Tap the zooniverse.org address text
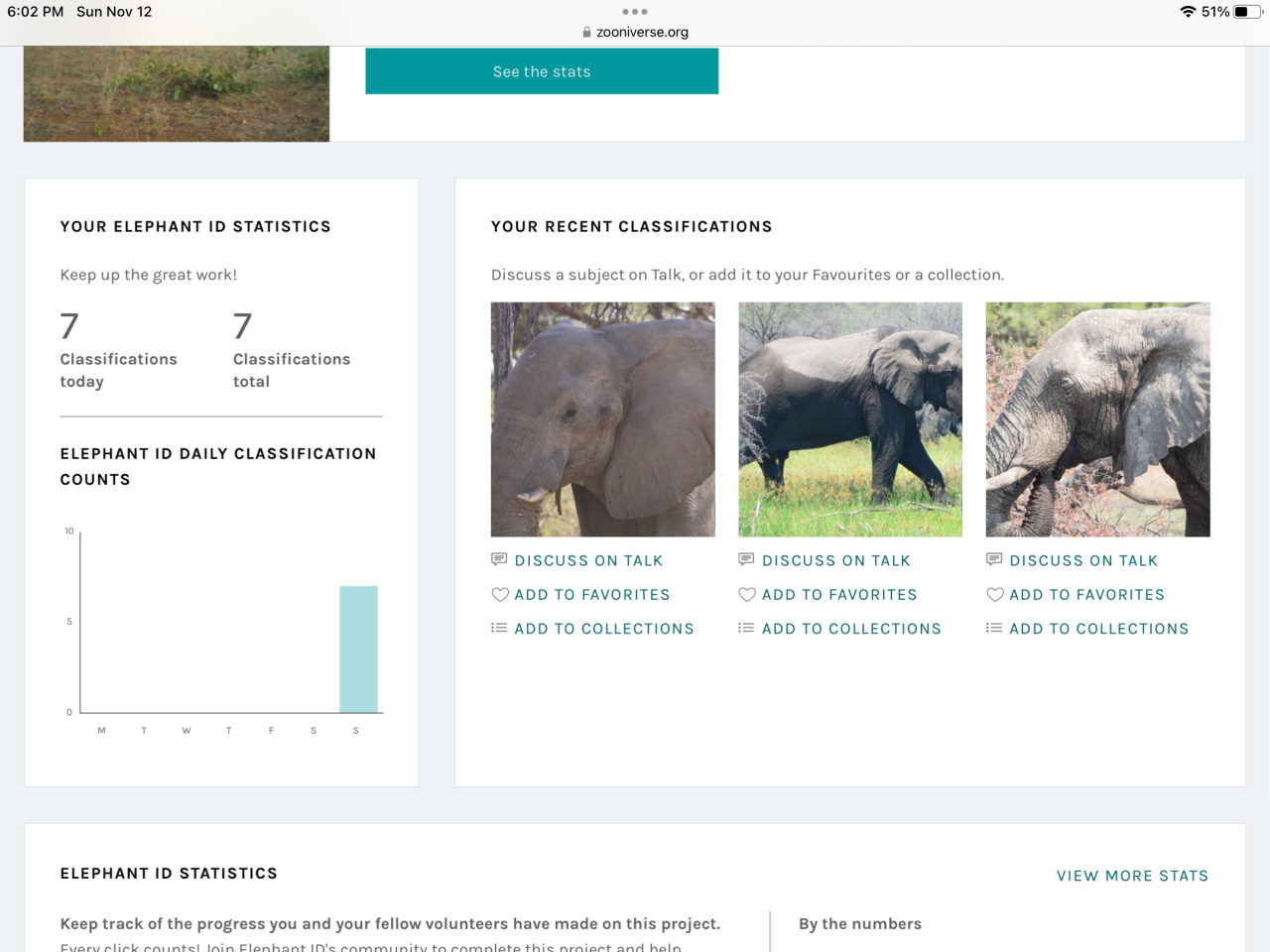 (x=642, y=32)
